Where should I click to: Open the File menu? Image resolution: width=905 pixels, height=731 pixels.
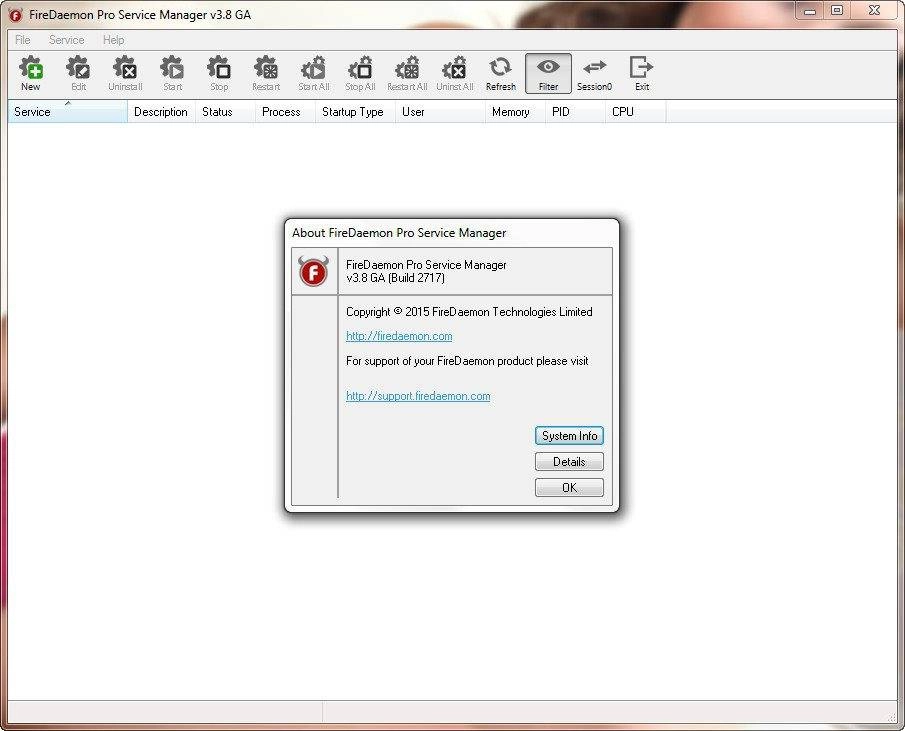coord(23,40)
